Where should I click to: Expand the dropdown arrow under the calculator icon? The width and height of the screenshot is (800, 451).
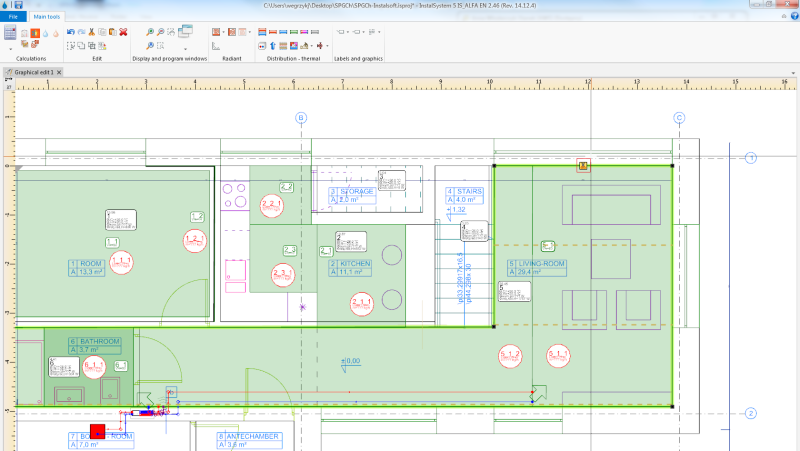click(11, 49)
